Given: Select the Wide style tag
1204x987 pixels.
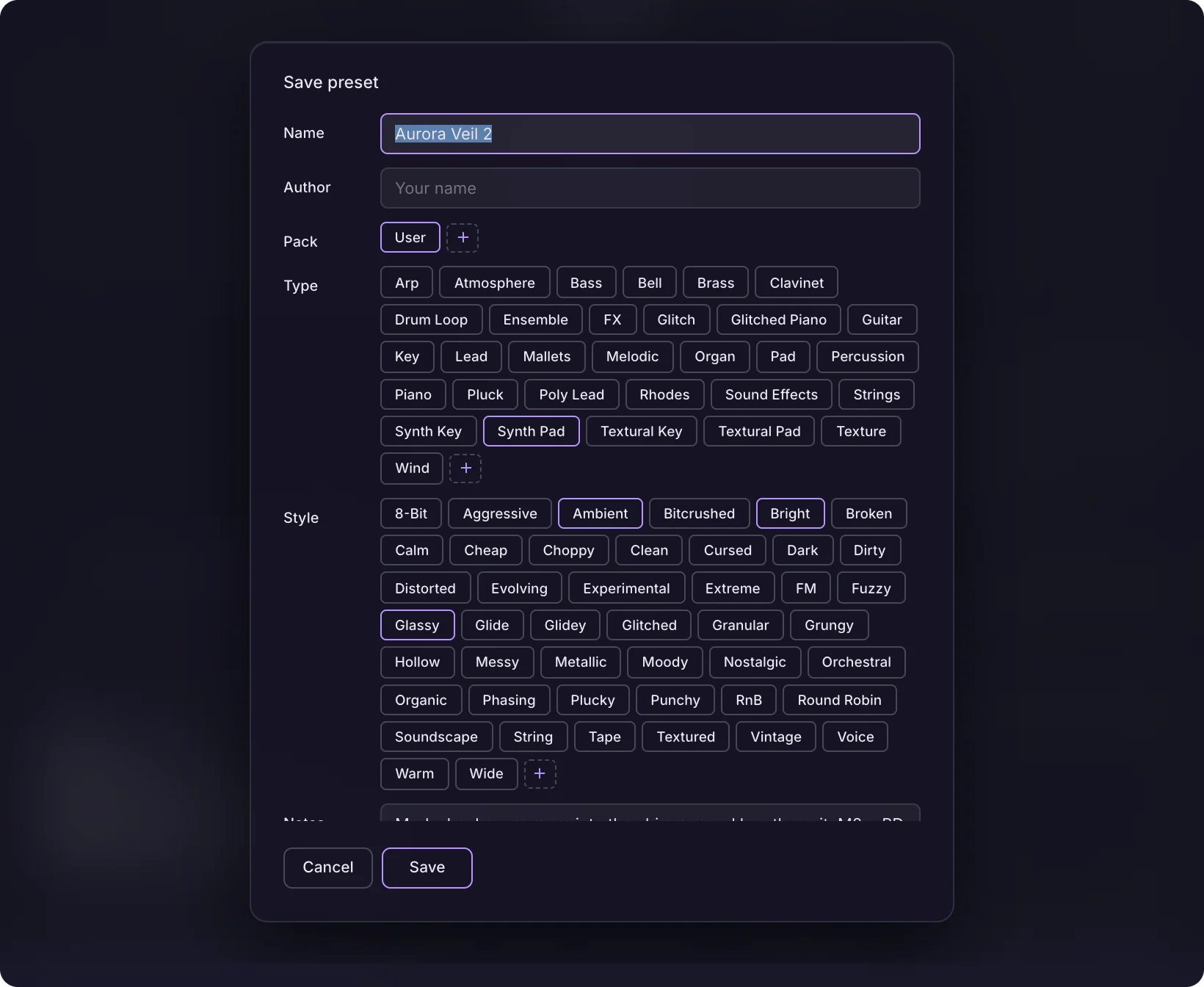Looking at the screenshot, I should (486, 773).
